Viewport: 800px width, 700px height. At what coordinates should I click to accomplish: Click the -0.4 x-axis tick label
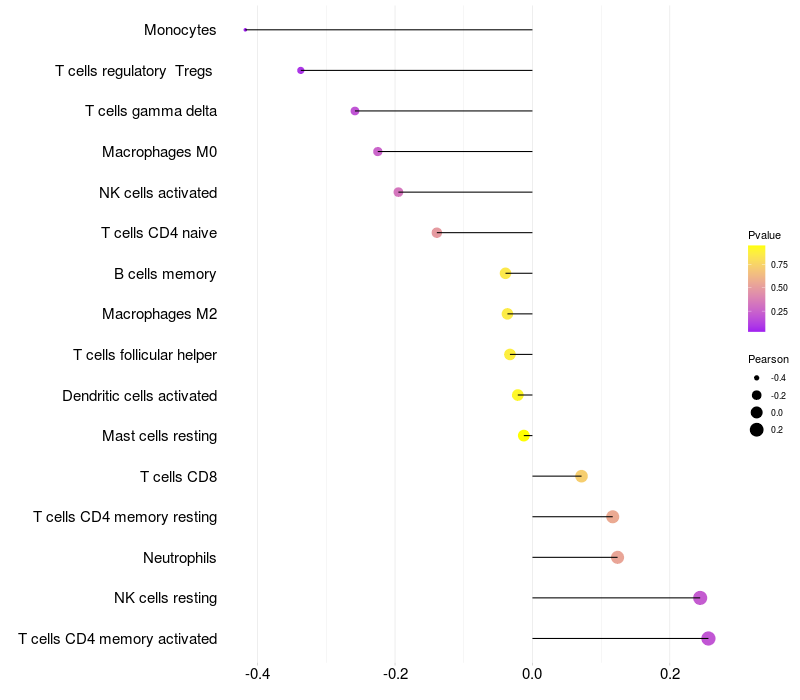[x=257, y=674]
